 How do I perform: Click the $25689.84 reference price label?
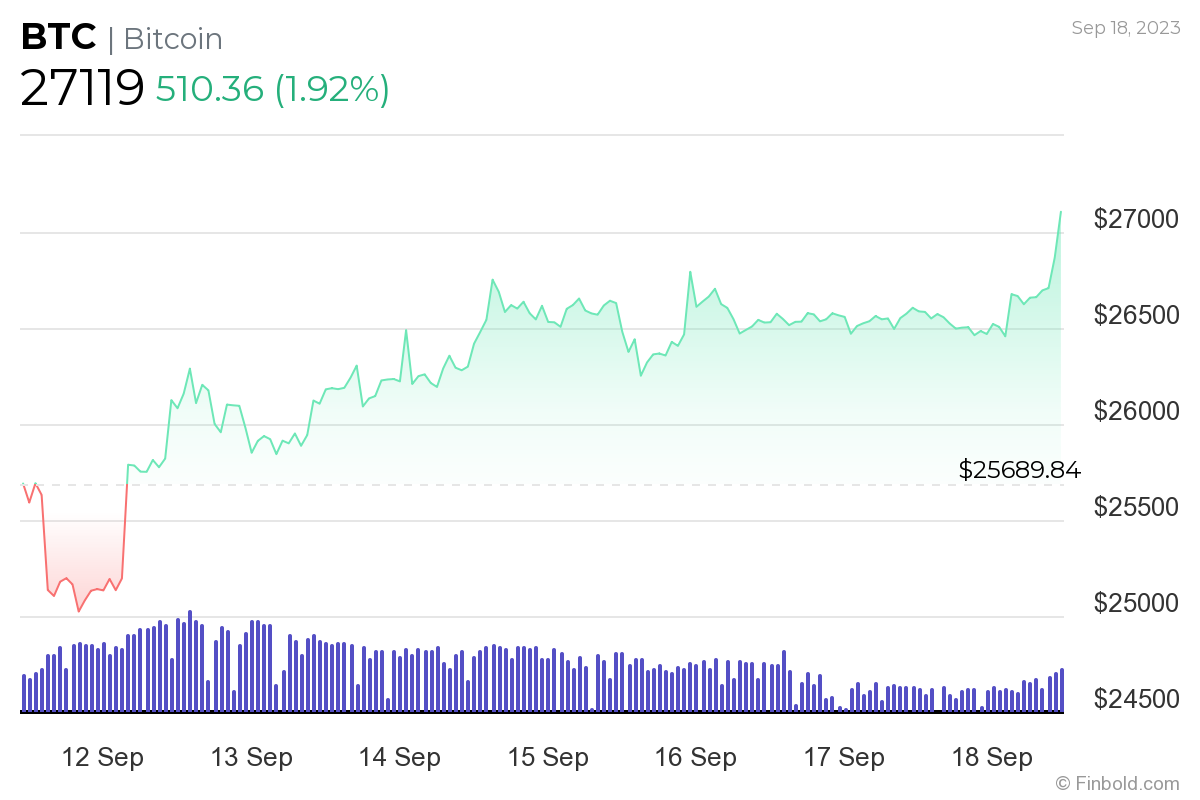(x=1020, y=469)
